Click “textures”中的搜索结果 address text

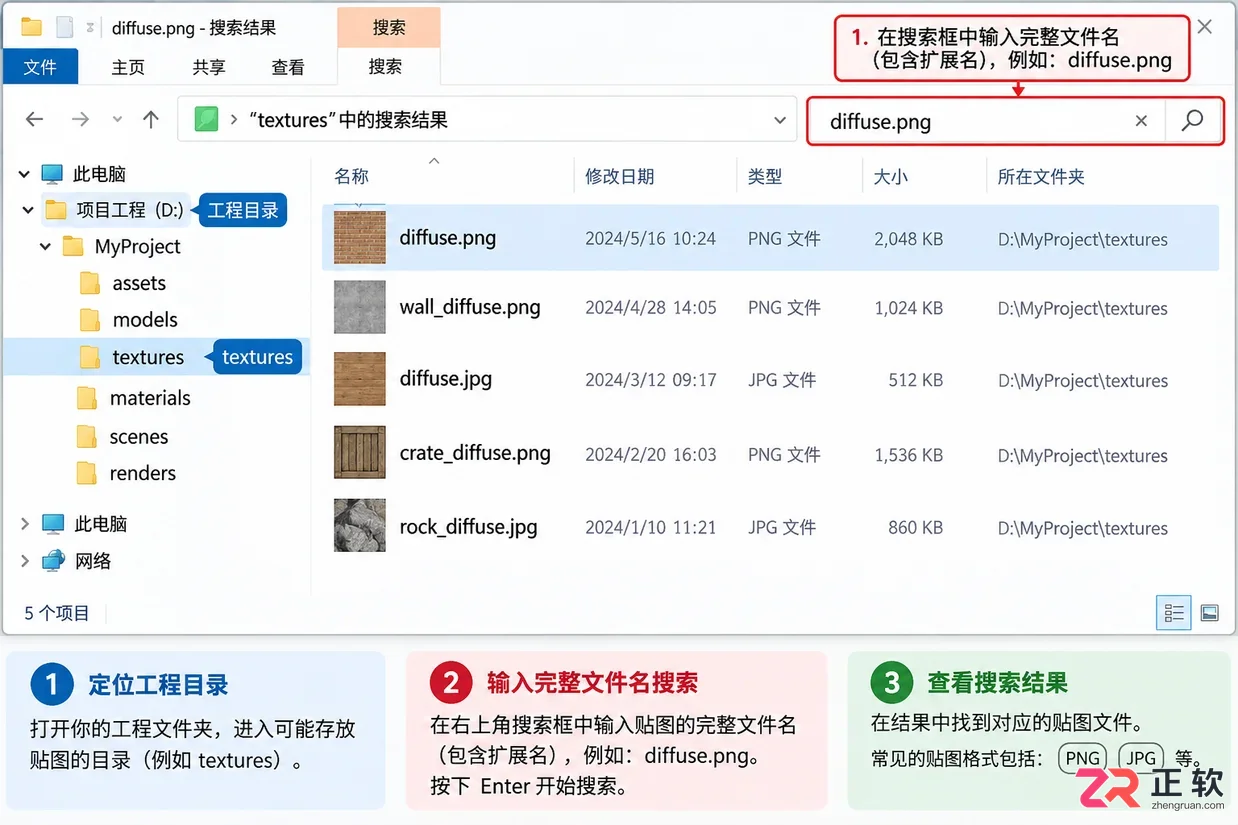tap(347, 120)
